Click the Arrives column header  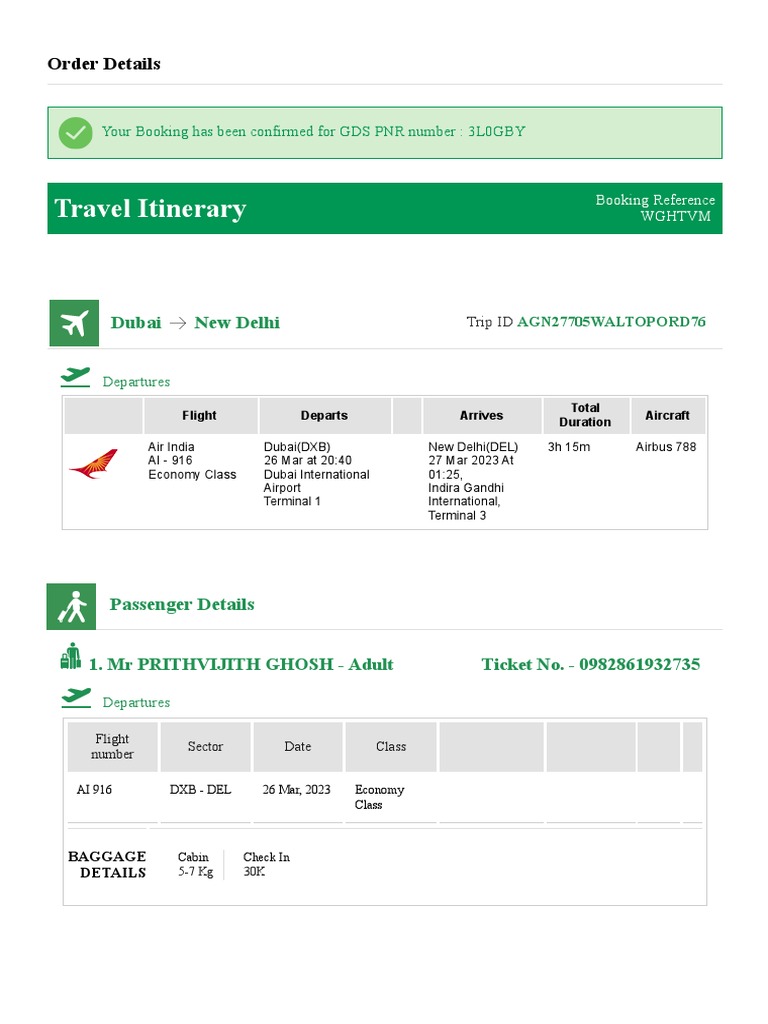pos(481,415)
